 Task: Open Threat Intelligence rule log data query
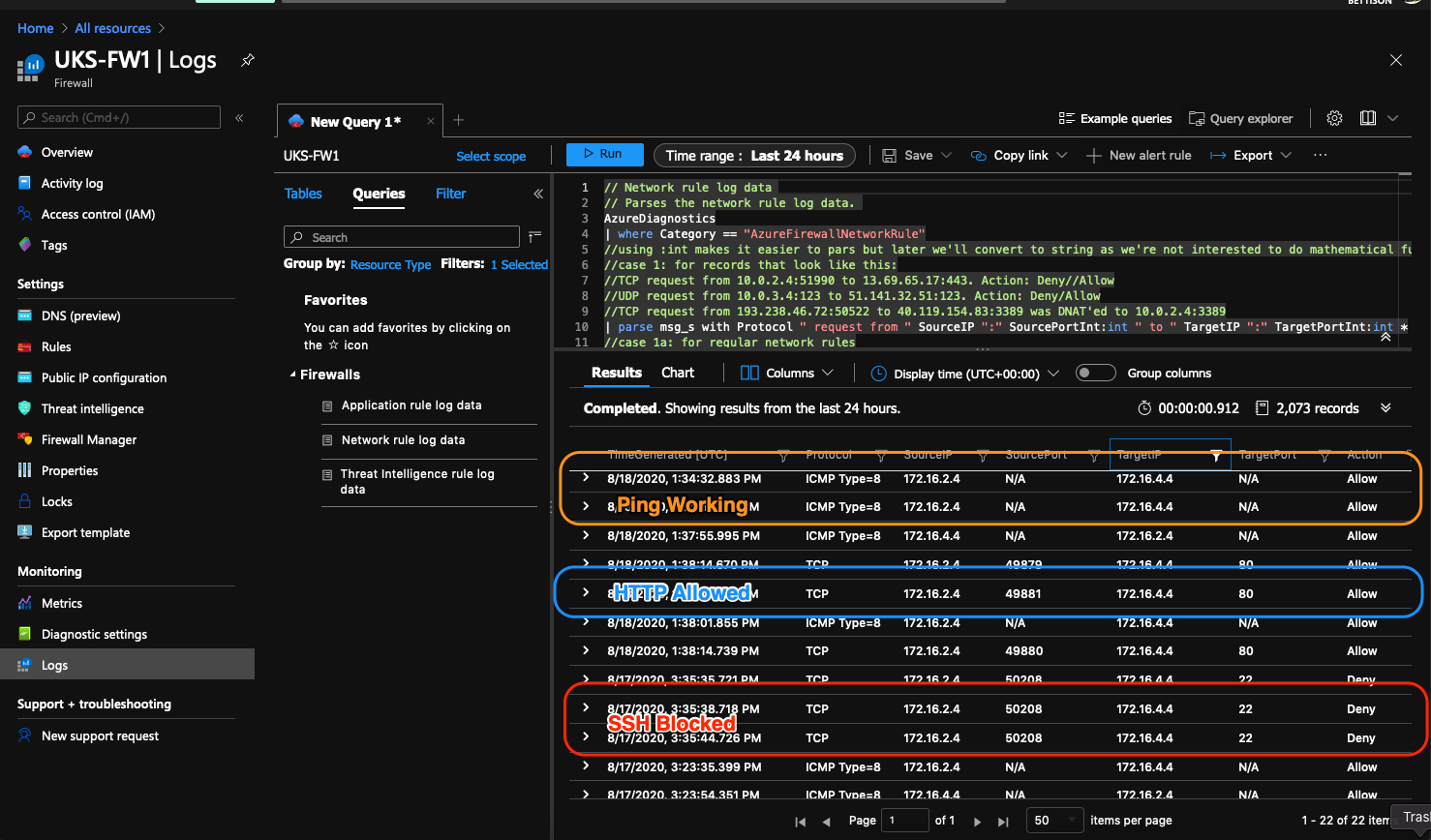(417, 481)
